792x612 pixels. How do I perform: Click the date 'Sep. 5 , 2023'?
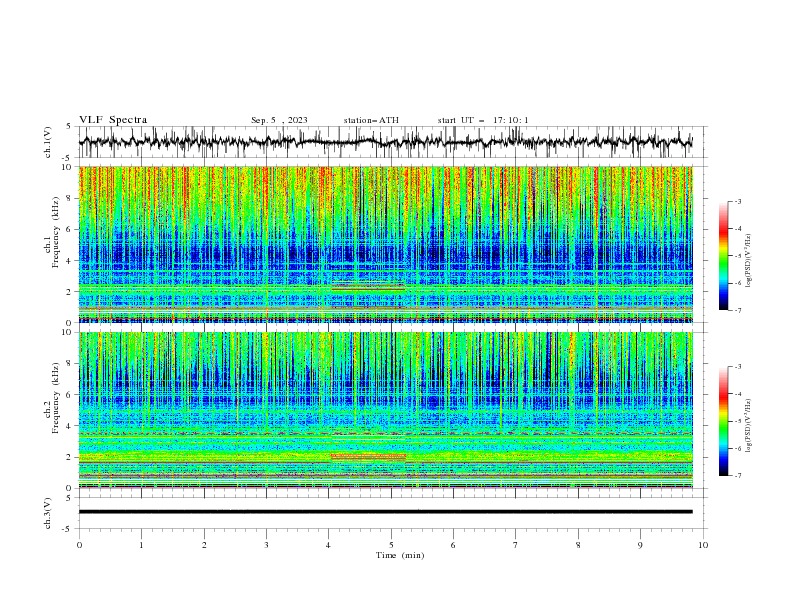point(279,120)
